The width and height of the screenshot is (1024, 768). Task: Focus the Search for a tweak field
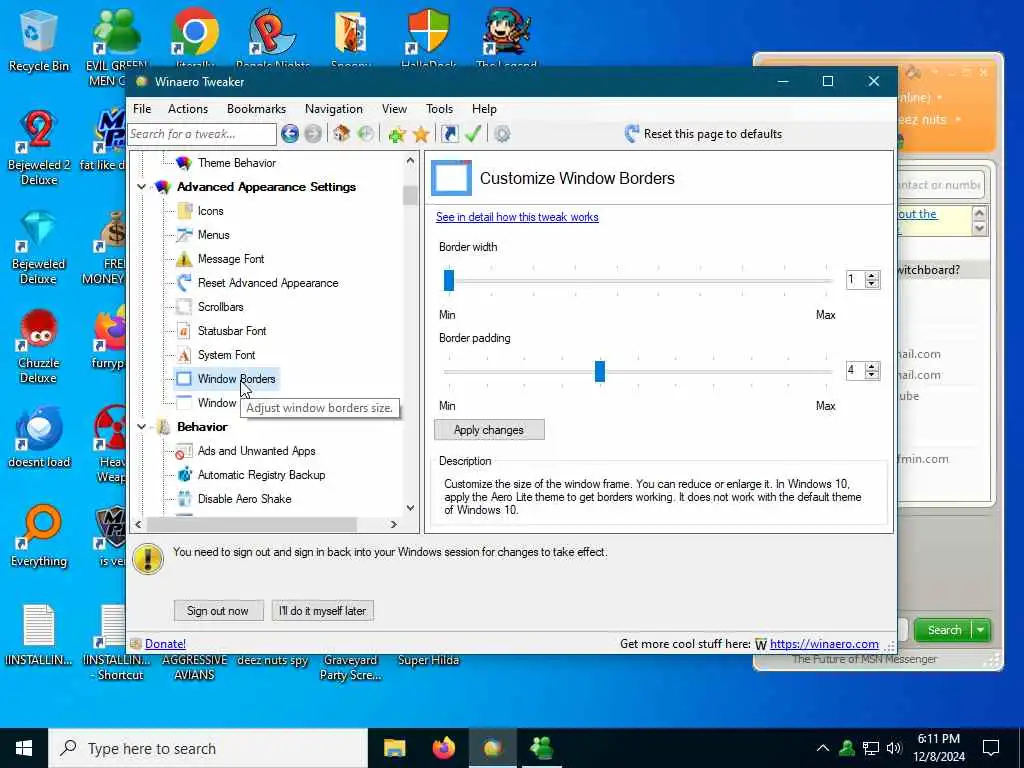202,134
